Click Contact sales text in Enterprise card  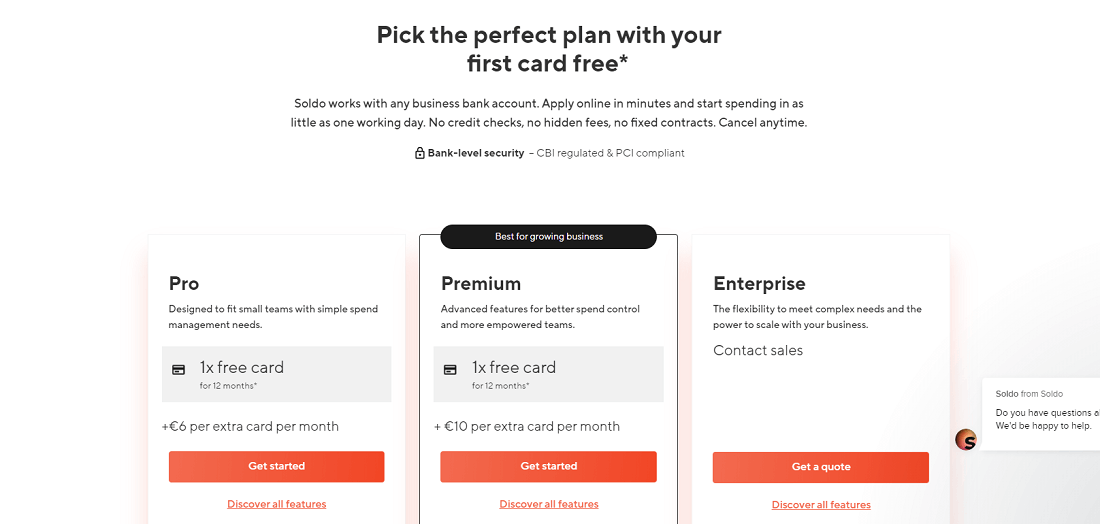[x=758, y=350]
